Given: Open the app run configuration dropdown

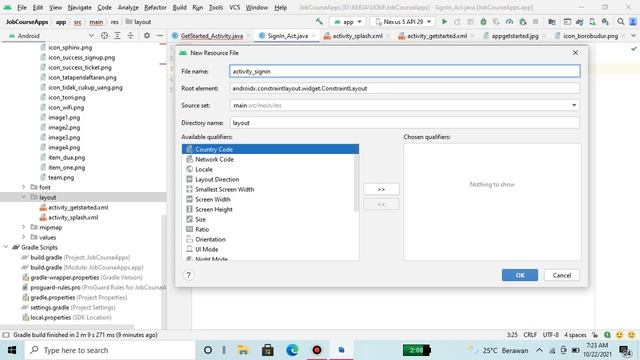Looking at the screenshot, I should tap(348, 22).
